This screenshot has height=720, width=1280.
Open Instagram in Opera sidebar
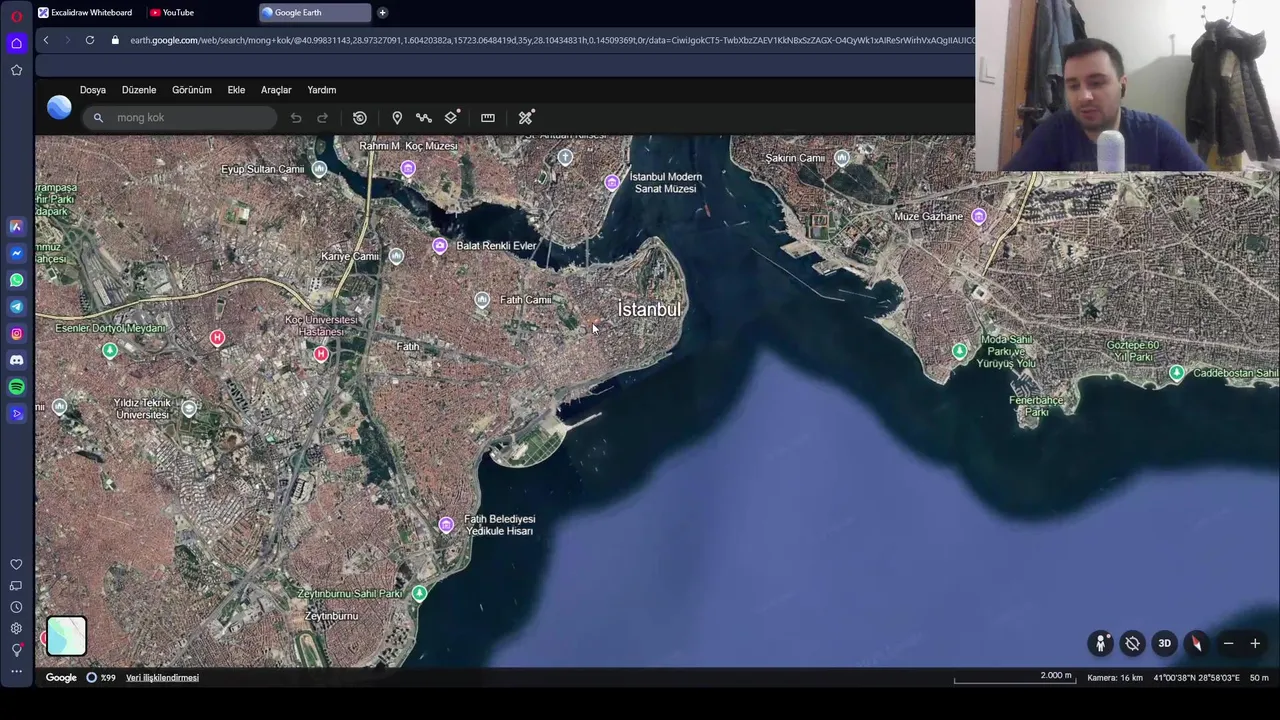click(16, 334)
